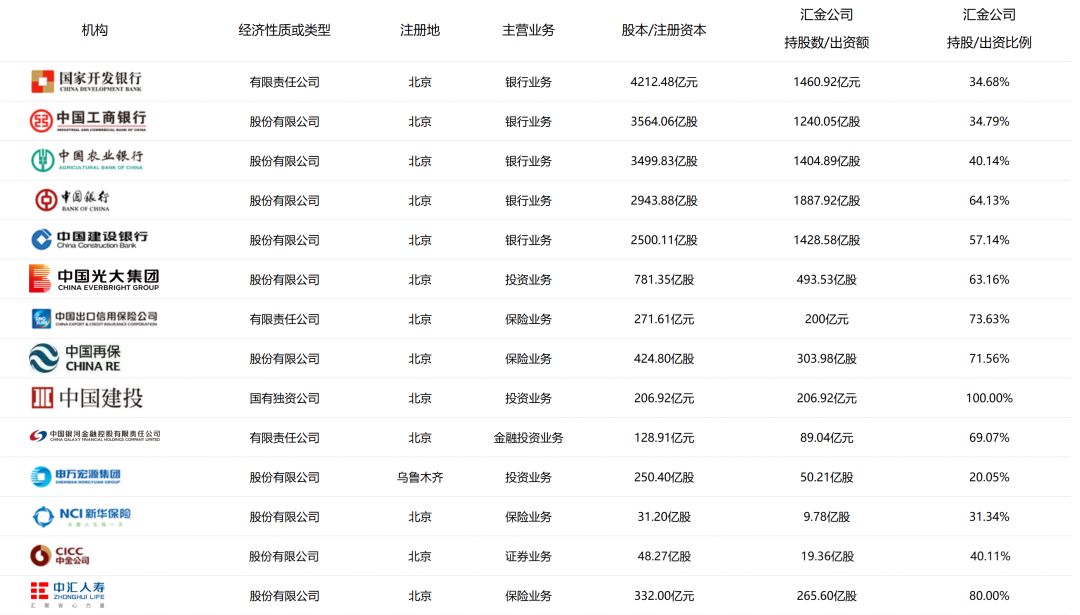Click the 中汇人寿 Zhonghui Life logo
The image size is (1080, 615).
pos(68,594)
